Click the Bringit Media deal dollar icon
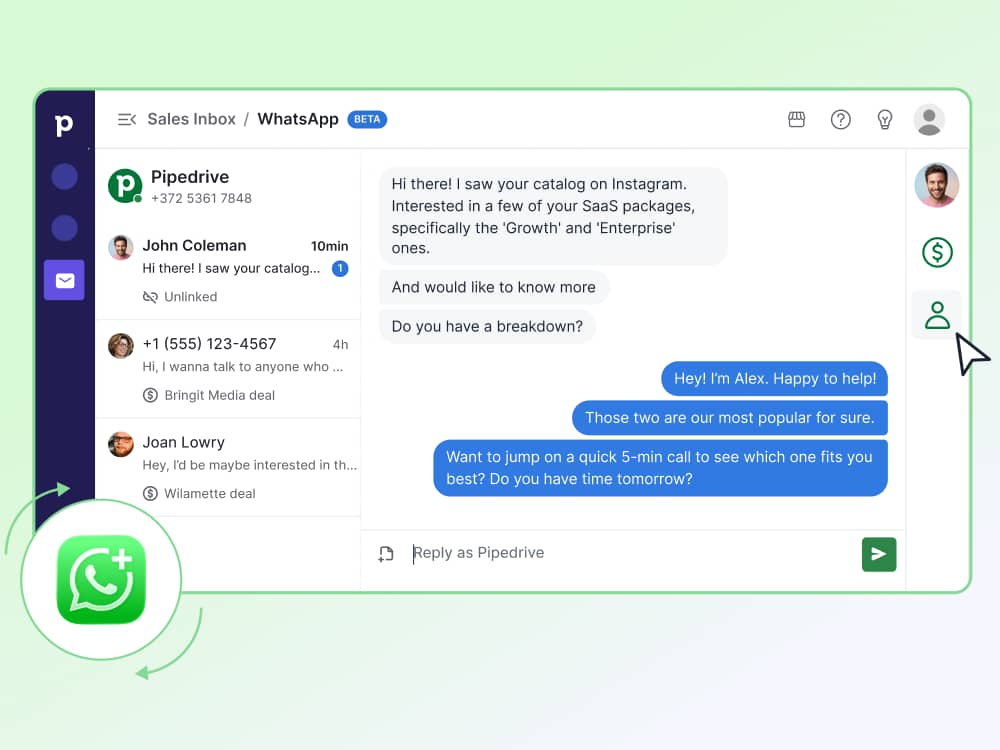Screen dimensions: 1000x750 (150, 395)
